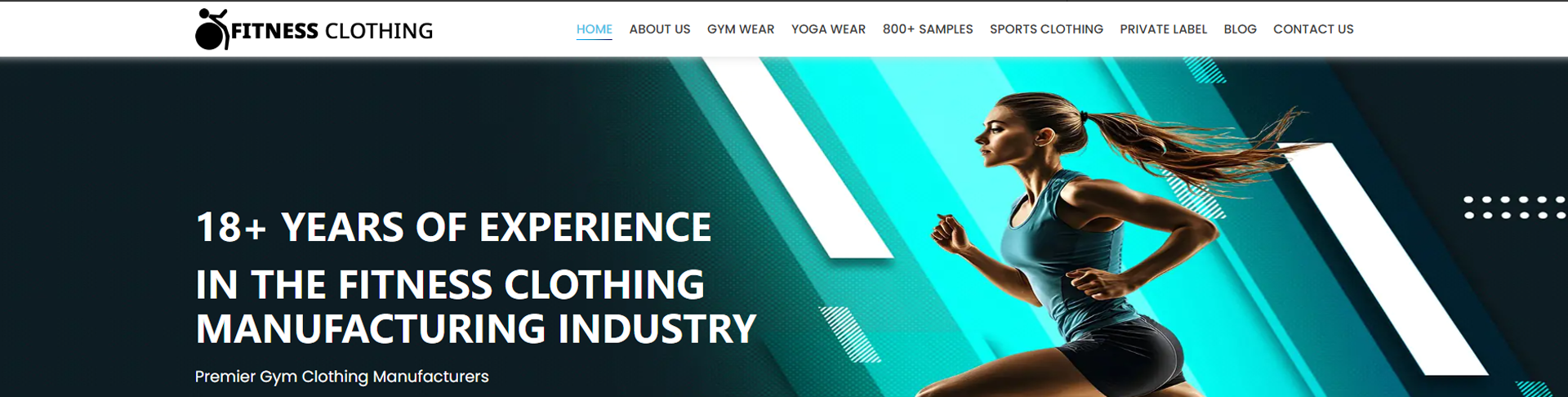Screen dimensions: 1568x397
Task: Click the white dots pattern on banner
Action: tap(1514, 207)
